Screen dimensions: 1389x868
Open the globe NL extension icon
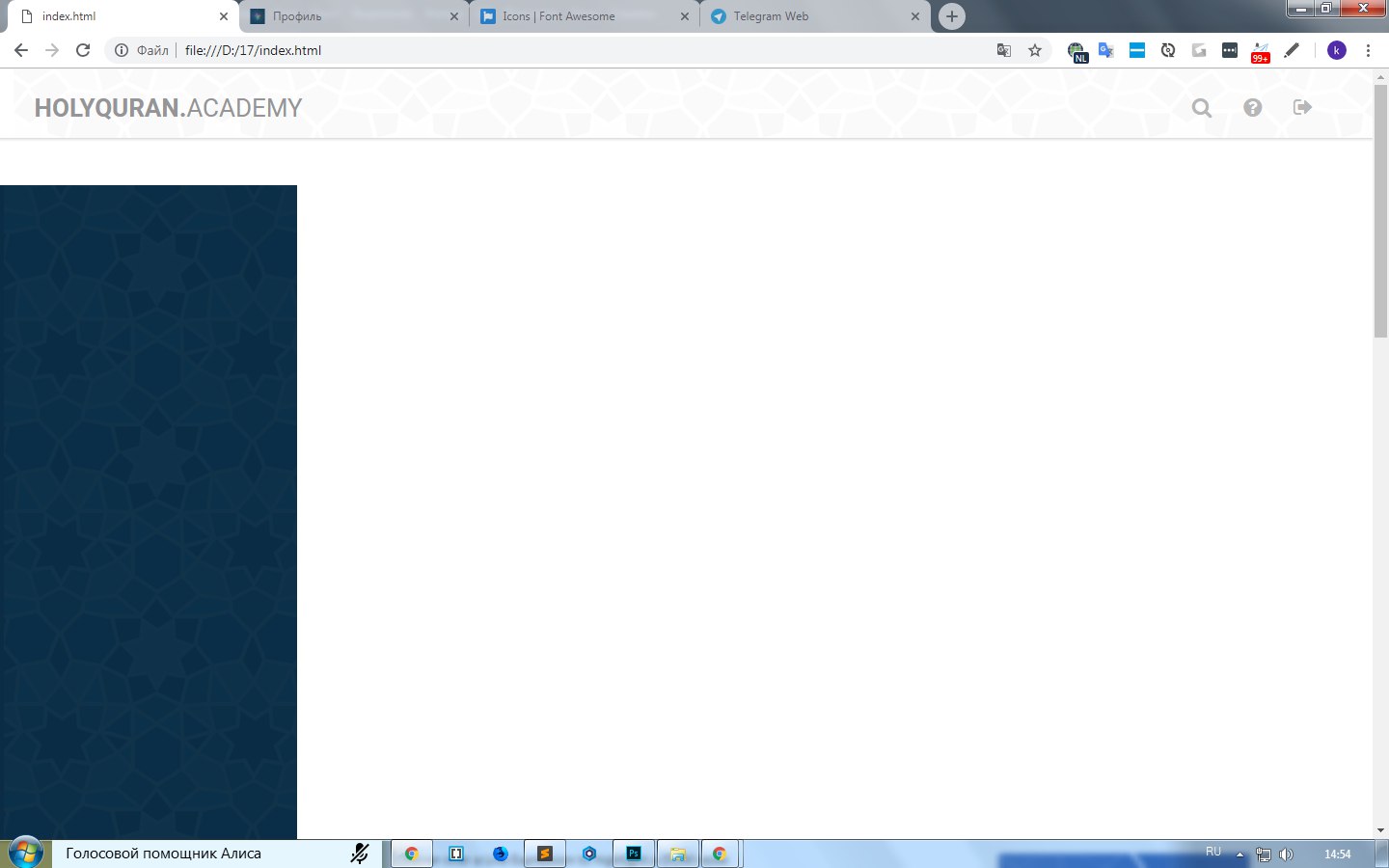[x=1076, y=51]
